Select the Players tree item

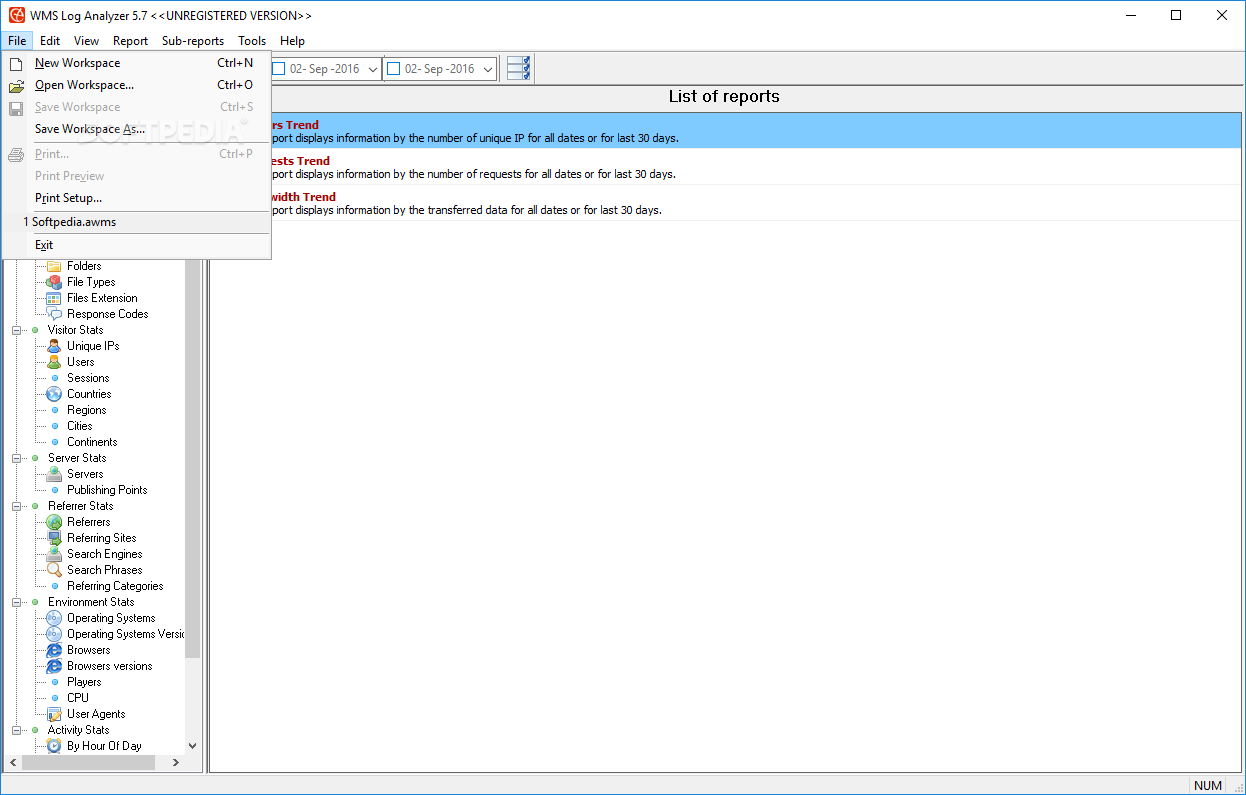coord(84,682)
